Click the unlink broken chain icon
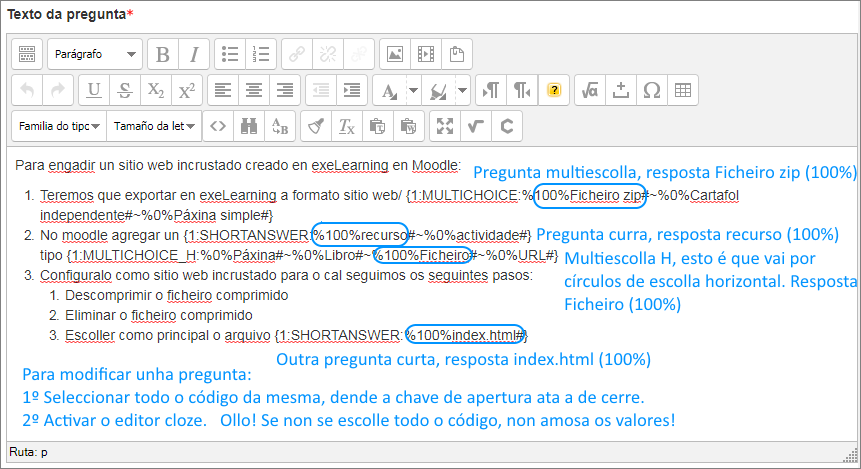Screen dimensions: 861x469 pos(328,54)
